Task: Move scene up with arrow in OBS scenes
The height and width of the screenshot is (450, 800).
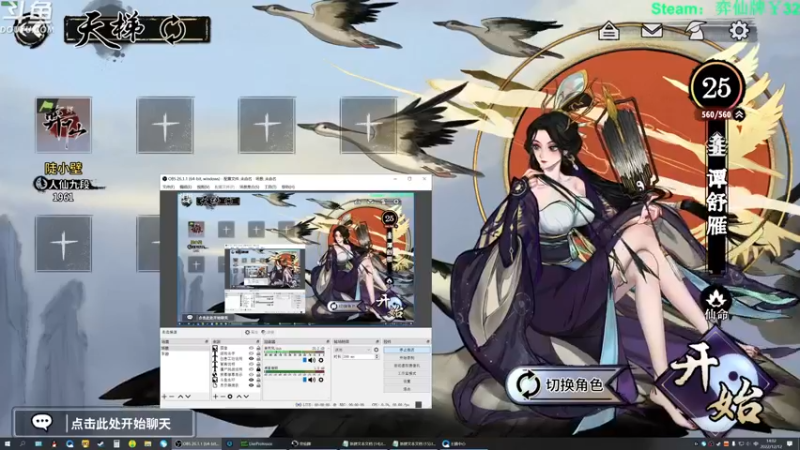Action: (181, 396)
